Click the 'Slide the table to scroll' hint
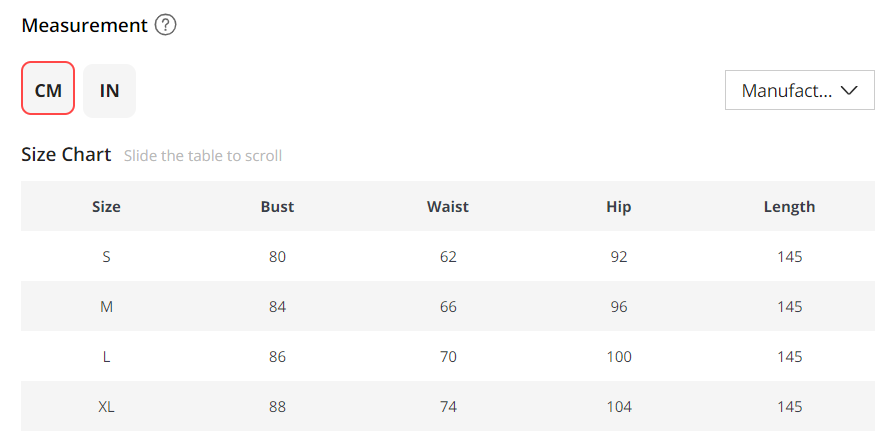This screenshot has height=435, width=884. (x=203, y=156)
